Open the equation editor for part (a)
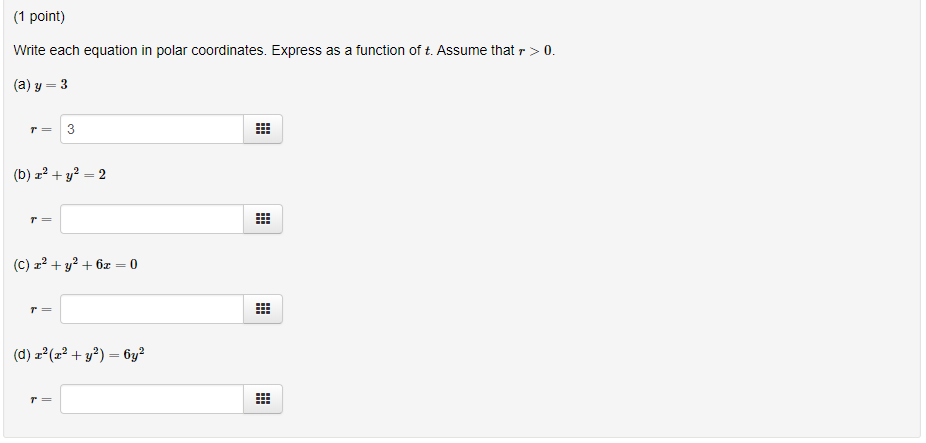 [263, 129]
